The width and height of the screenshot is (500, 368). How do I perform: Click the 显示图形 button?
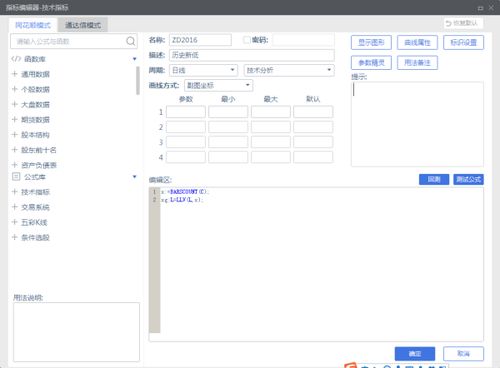tap(371, 42)
